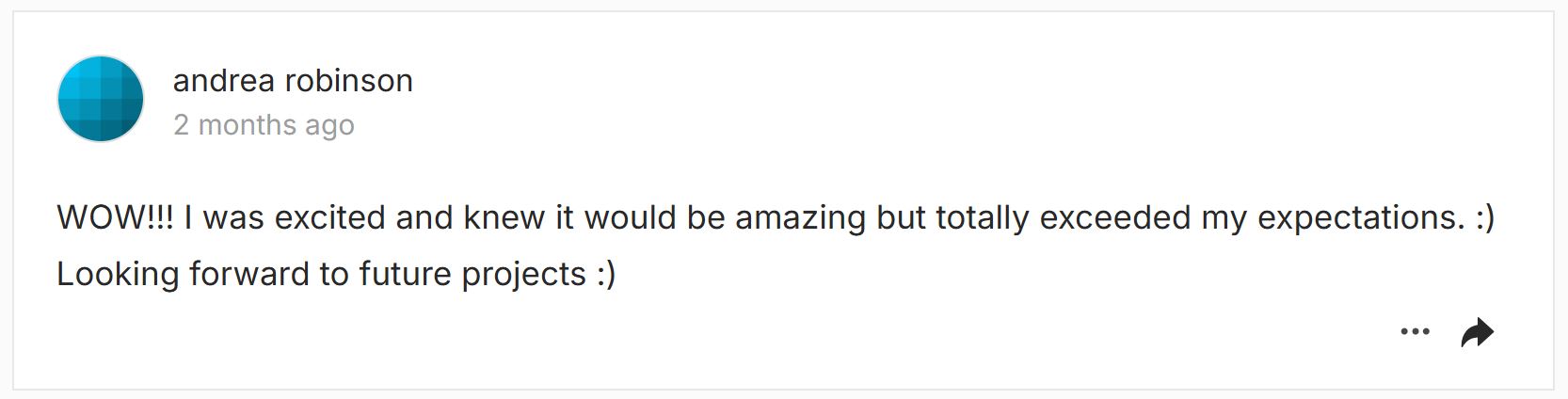
Task: Click the smiley after 'future projects'
Action: point(606,275)
